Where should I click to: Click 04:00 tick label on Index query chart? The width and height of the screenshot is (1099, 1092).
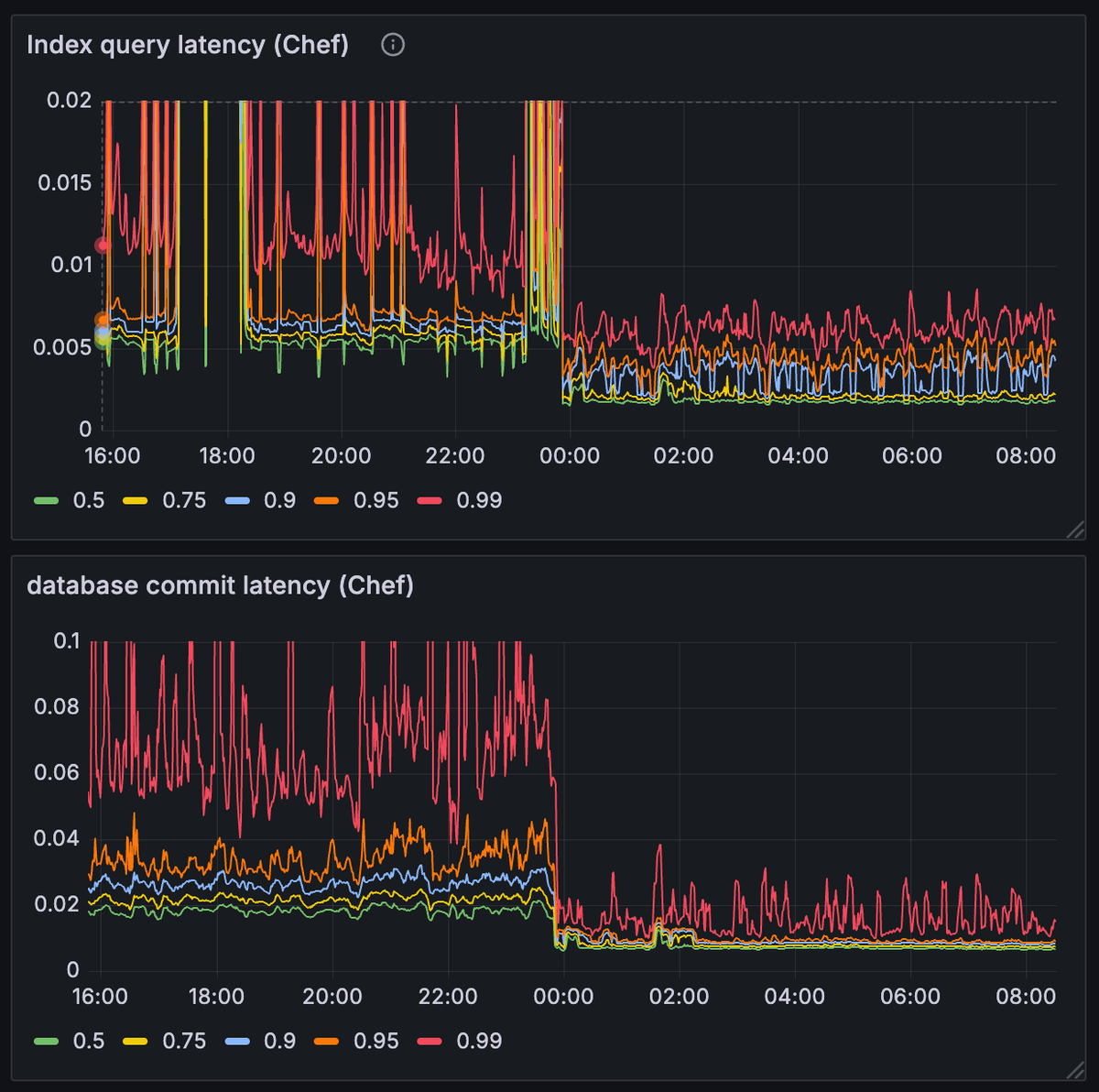(798, 456)
